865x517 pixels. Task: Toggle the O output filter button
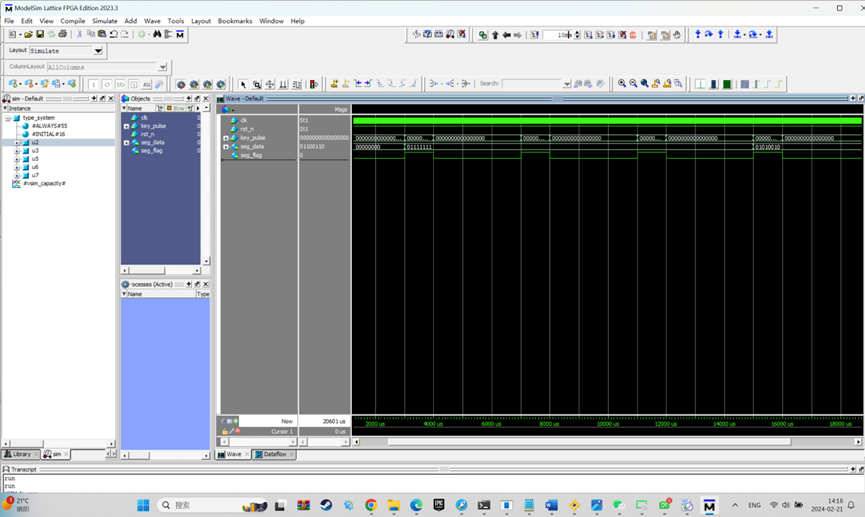tap(106, 84)
